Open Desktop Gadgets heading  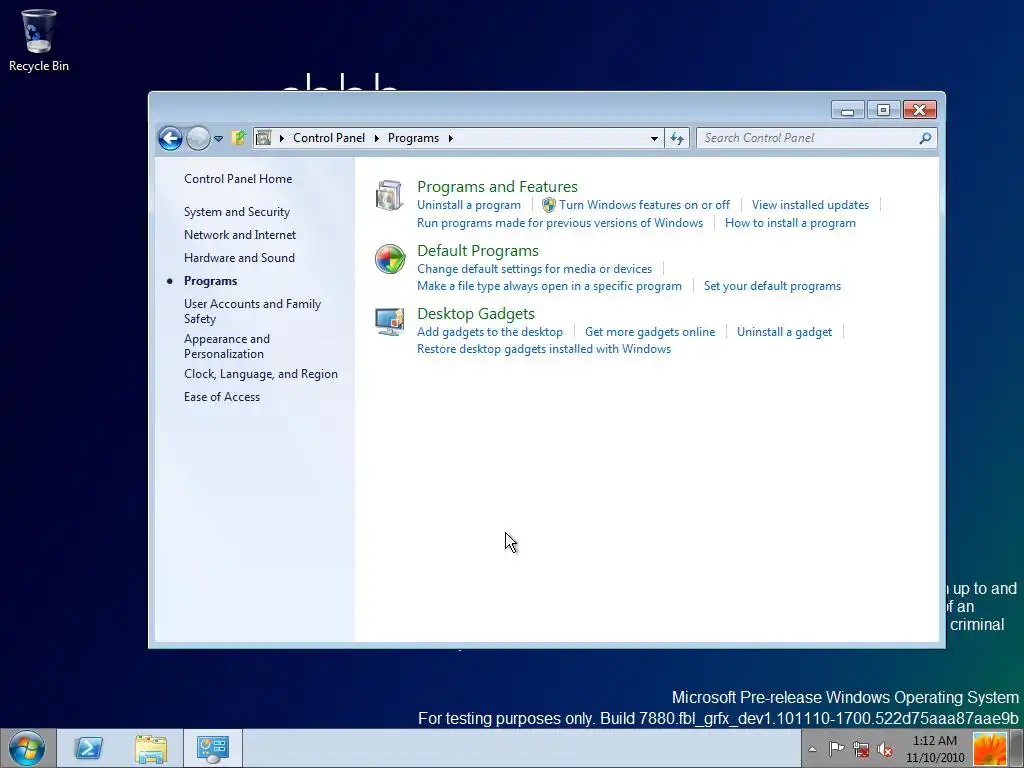(475, 314)
